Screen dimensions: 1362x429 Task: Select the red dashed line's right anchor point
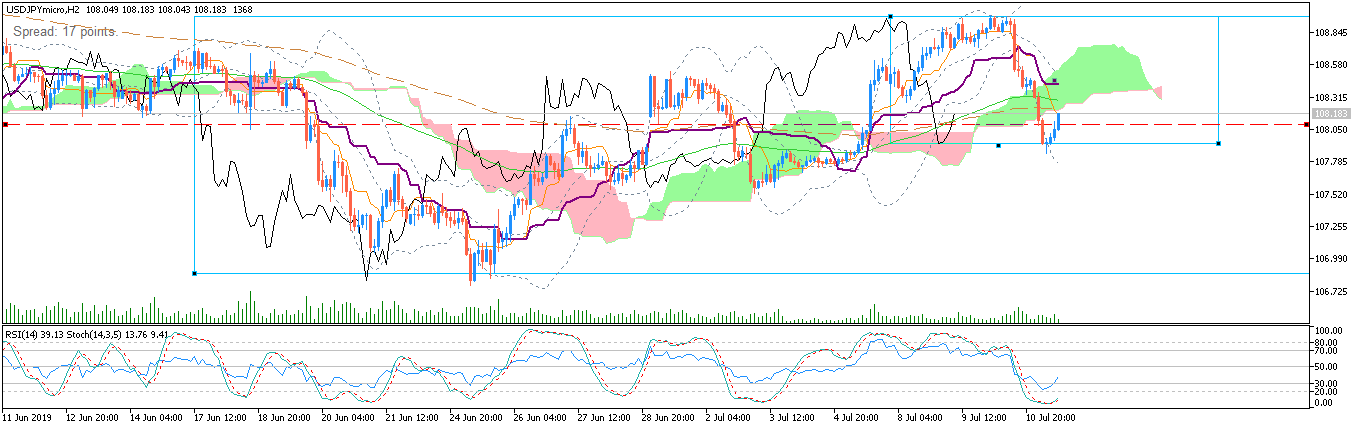click(1307, 124)
